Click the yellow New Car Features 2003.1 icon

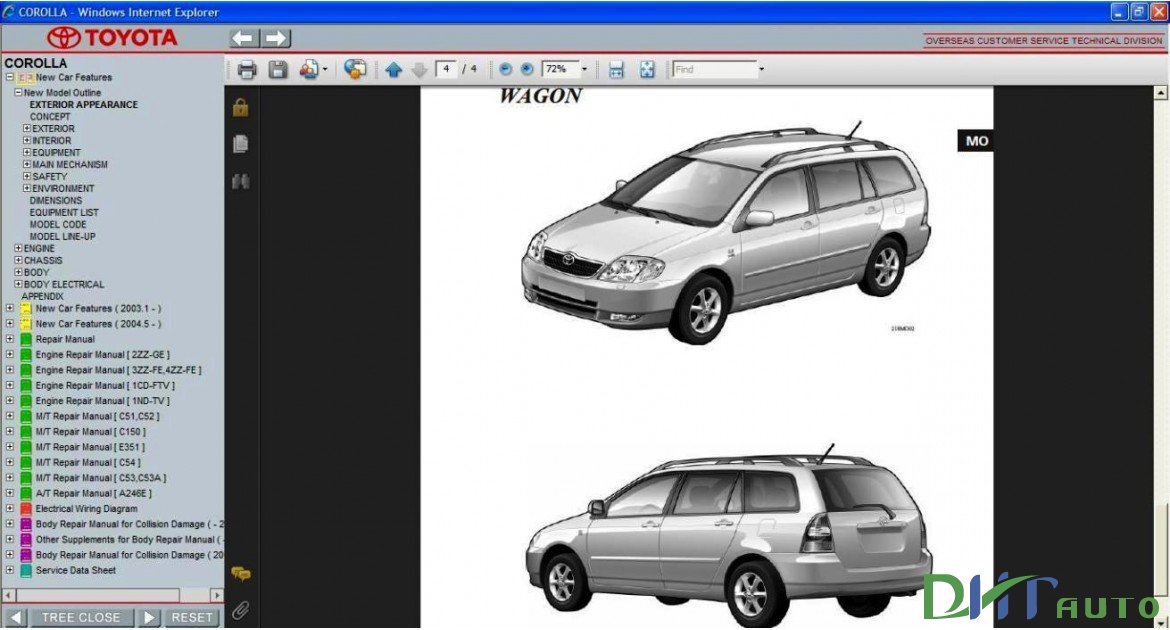tap(25, 308)
